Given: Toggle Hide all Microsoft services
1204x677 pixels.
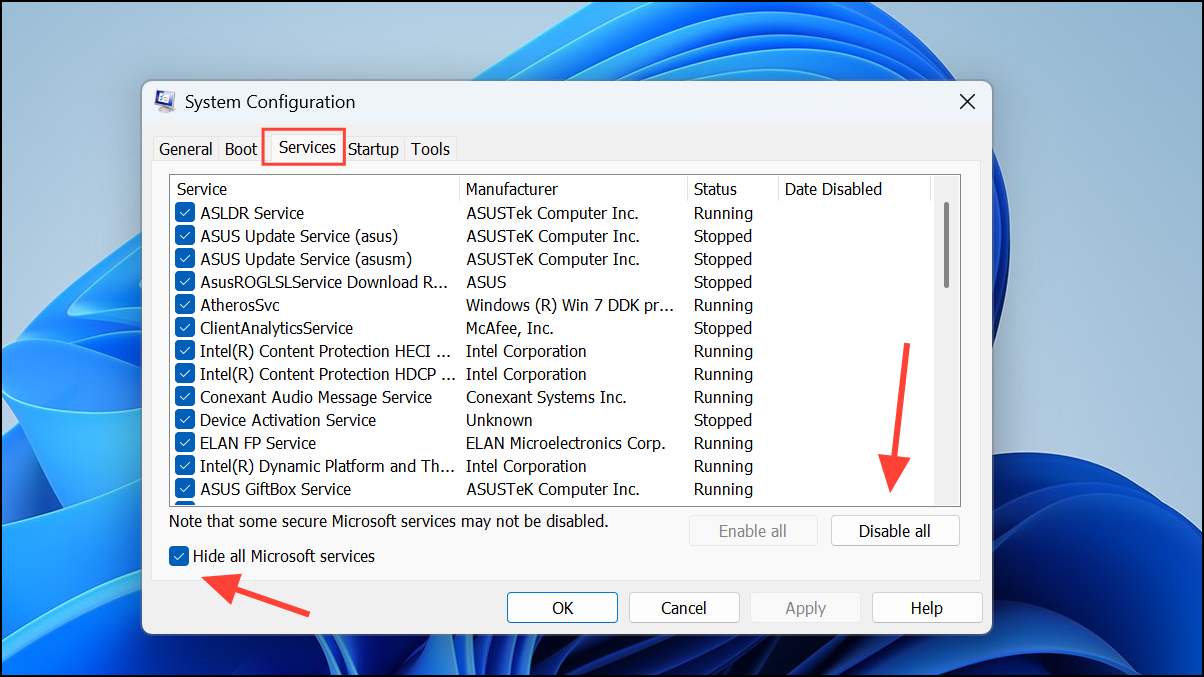Looking at the screenshot, I should [178, 555].
